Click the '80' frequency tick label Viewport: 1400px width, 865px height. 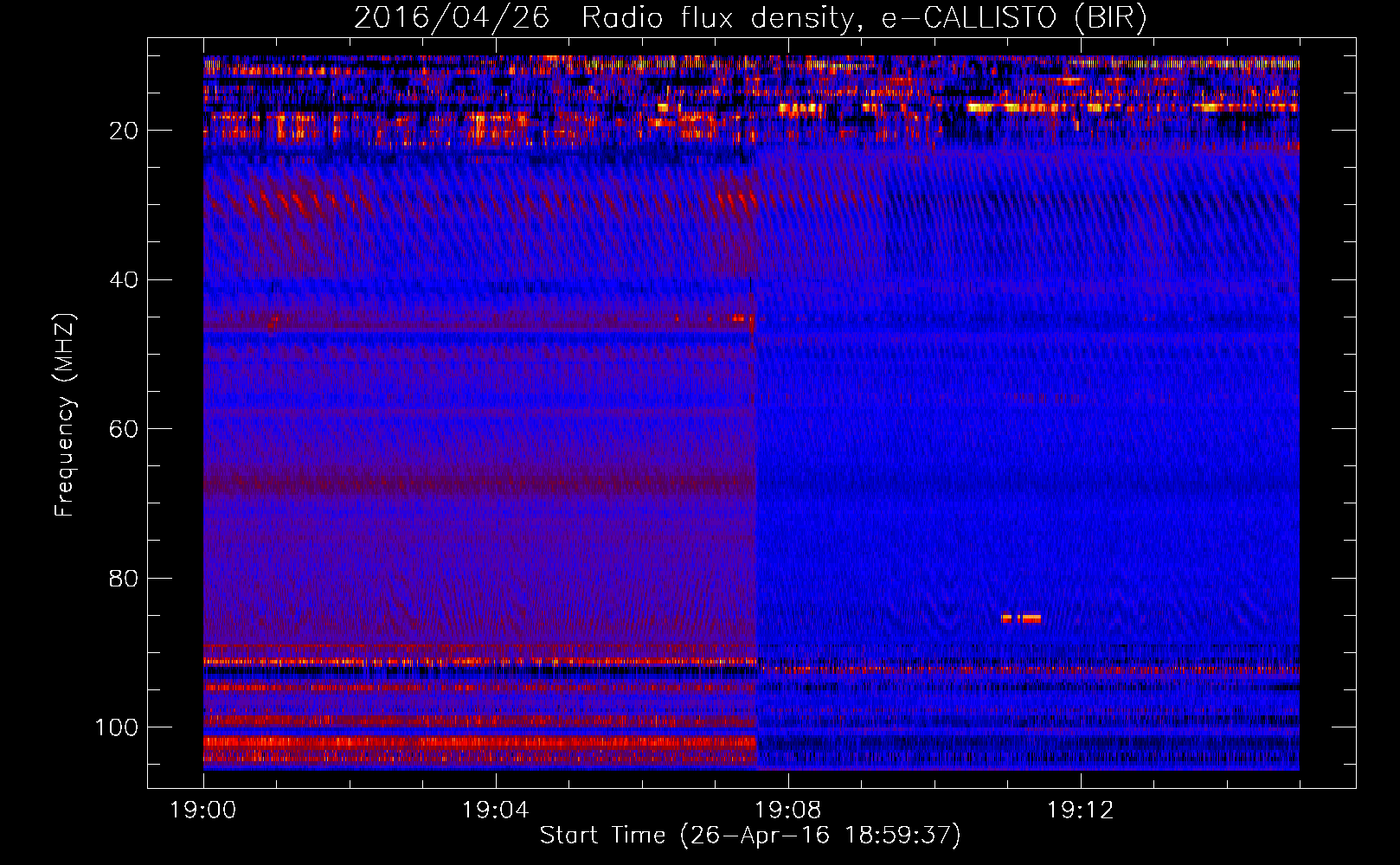pyautogui.click(x=124, y=578)
